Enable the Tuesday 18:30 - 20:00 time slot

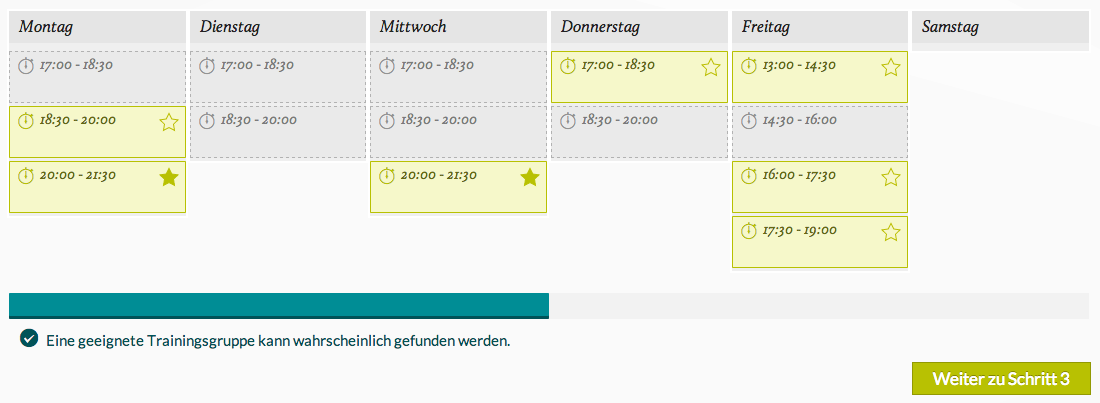278,132
